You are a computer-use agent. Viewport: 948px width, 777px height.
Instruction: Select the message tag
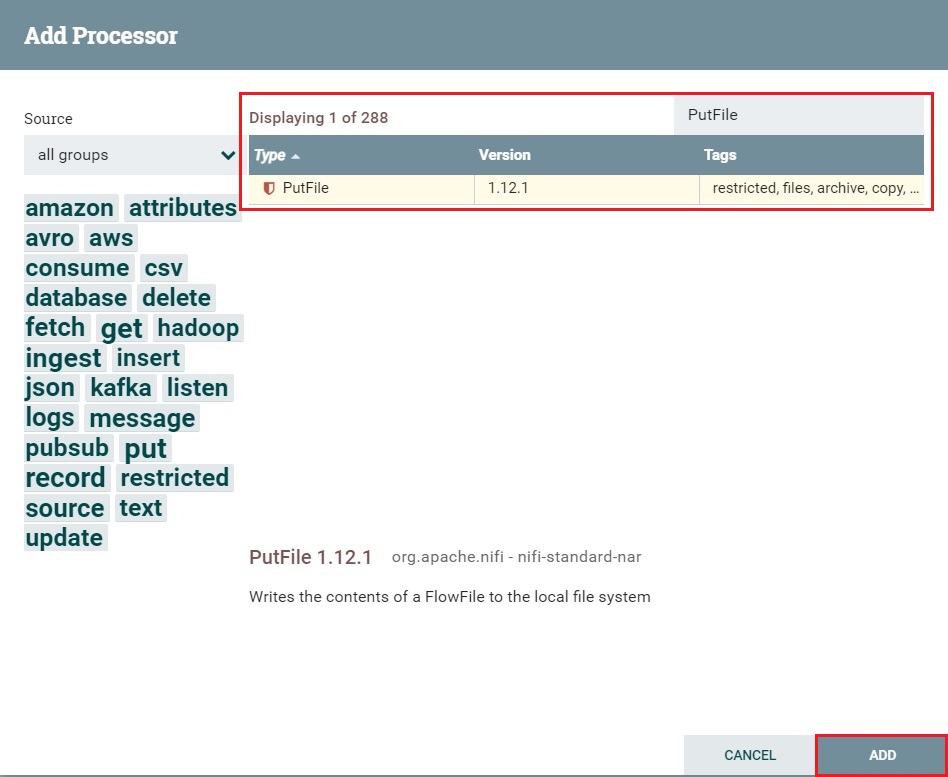pos(142,418)
